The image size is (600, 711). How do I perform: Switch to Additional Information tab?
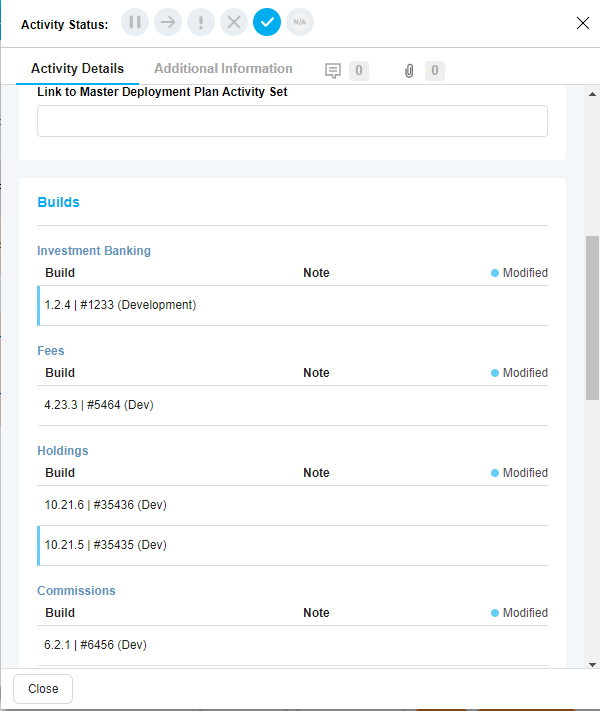click(x=223, y=69)
